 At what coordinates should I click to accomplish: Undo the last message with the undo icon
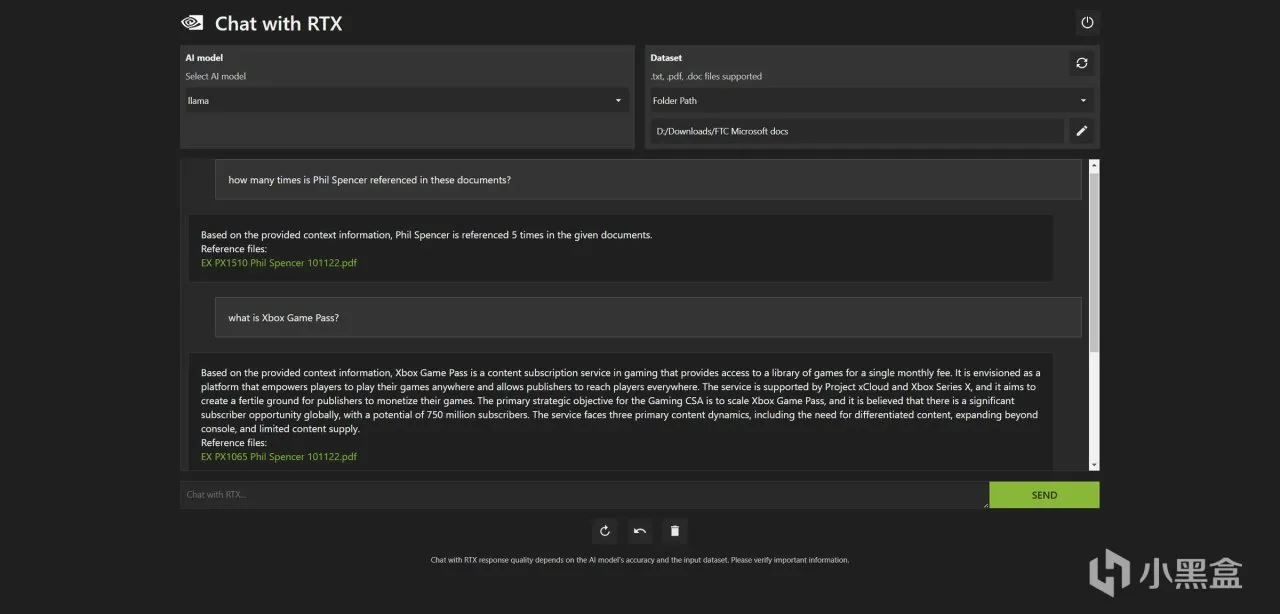(x=640, y=531)
